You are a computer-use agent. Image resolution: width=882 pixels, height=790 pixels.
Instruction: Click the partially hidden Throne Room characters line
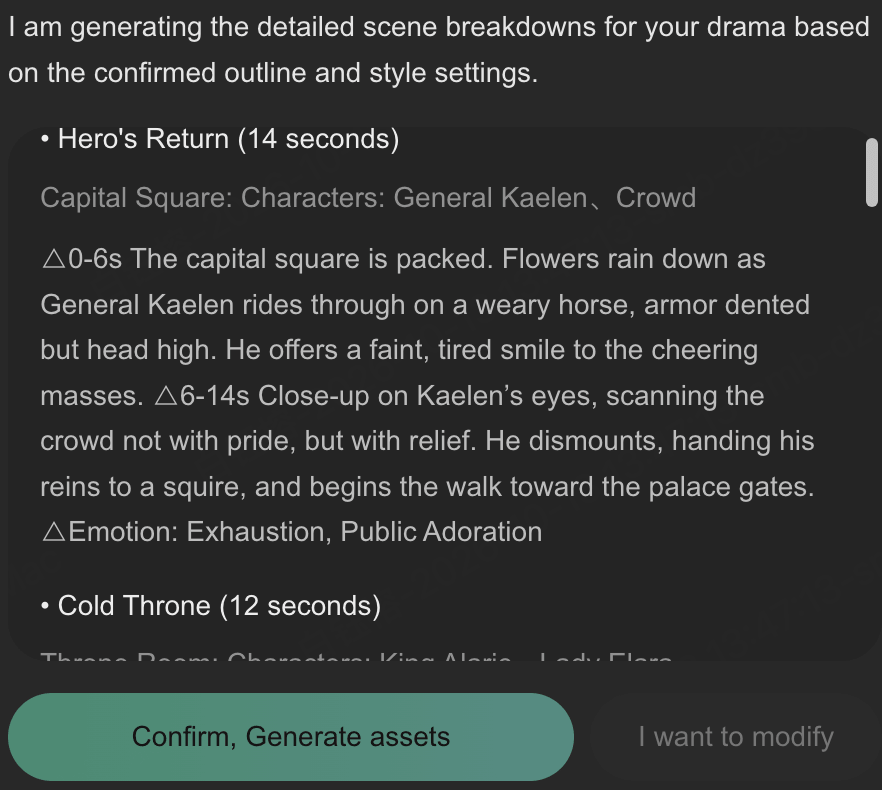point(357,656)
